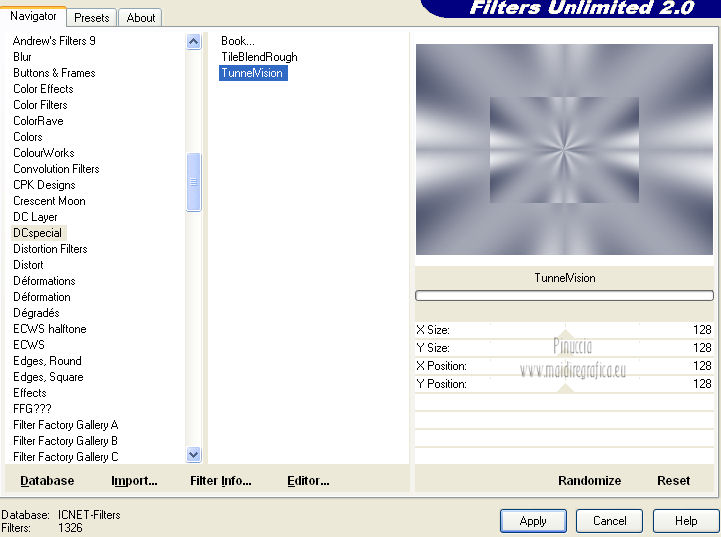
Task: Select the Blur category
Action: [x=22, y=57]
